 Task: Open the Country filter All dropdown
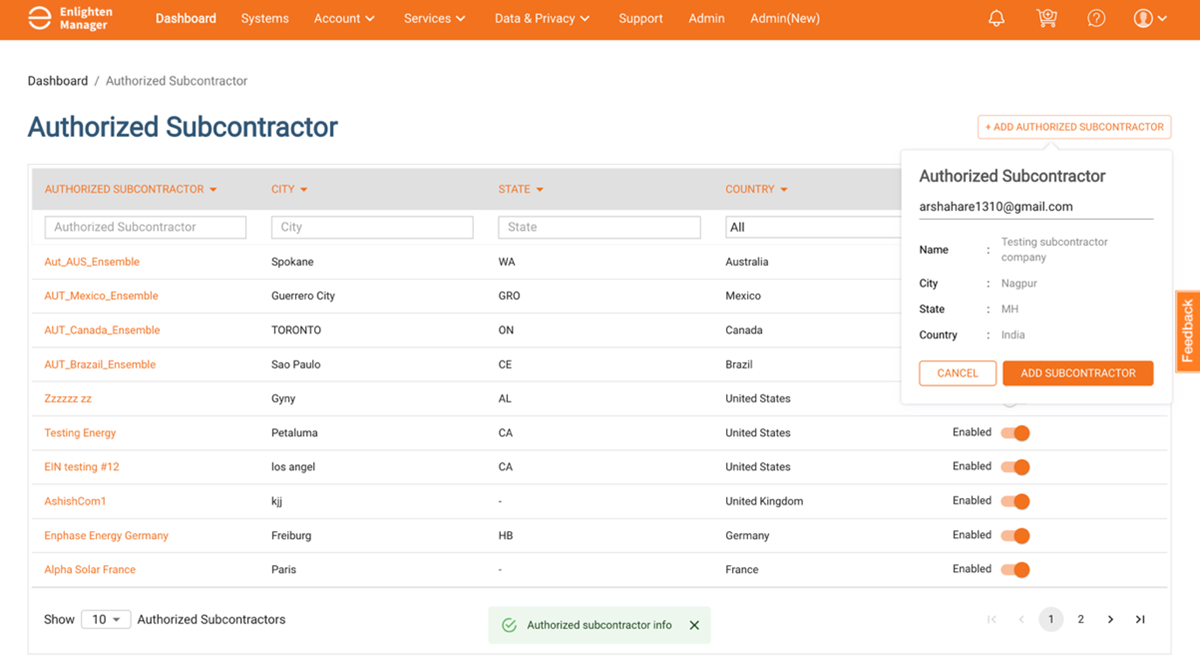pyautogui.click(x=813, y=227)
